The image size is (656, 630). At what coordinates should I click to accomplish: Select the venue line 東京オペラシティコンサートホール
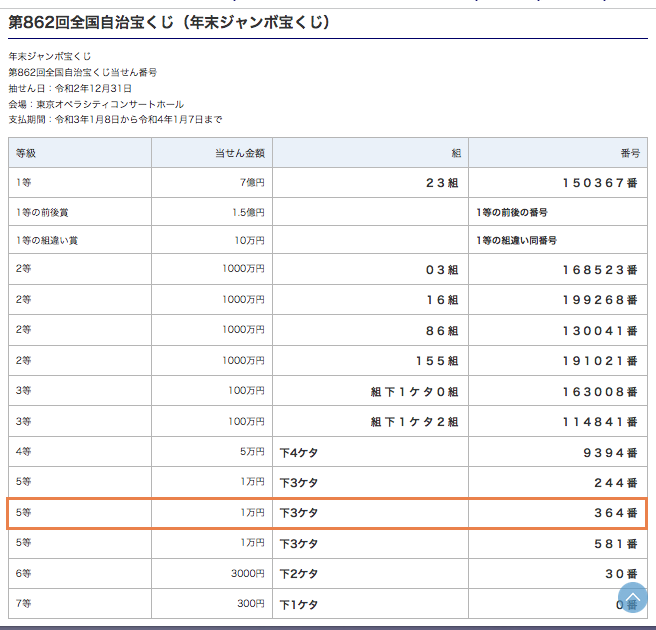[96, 104]
